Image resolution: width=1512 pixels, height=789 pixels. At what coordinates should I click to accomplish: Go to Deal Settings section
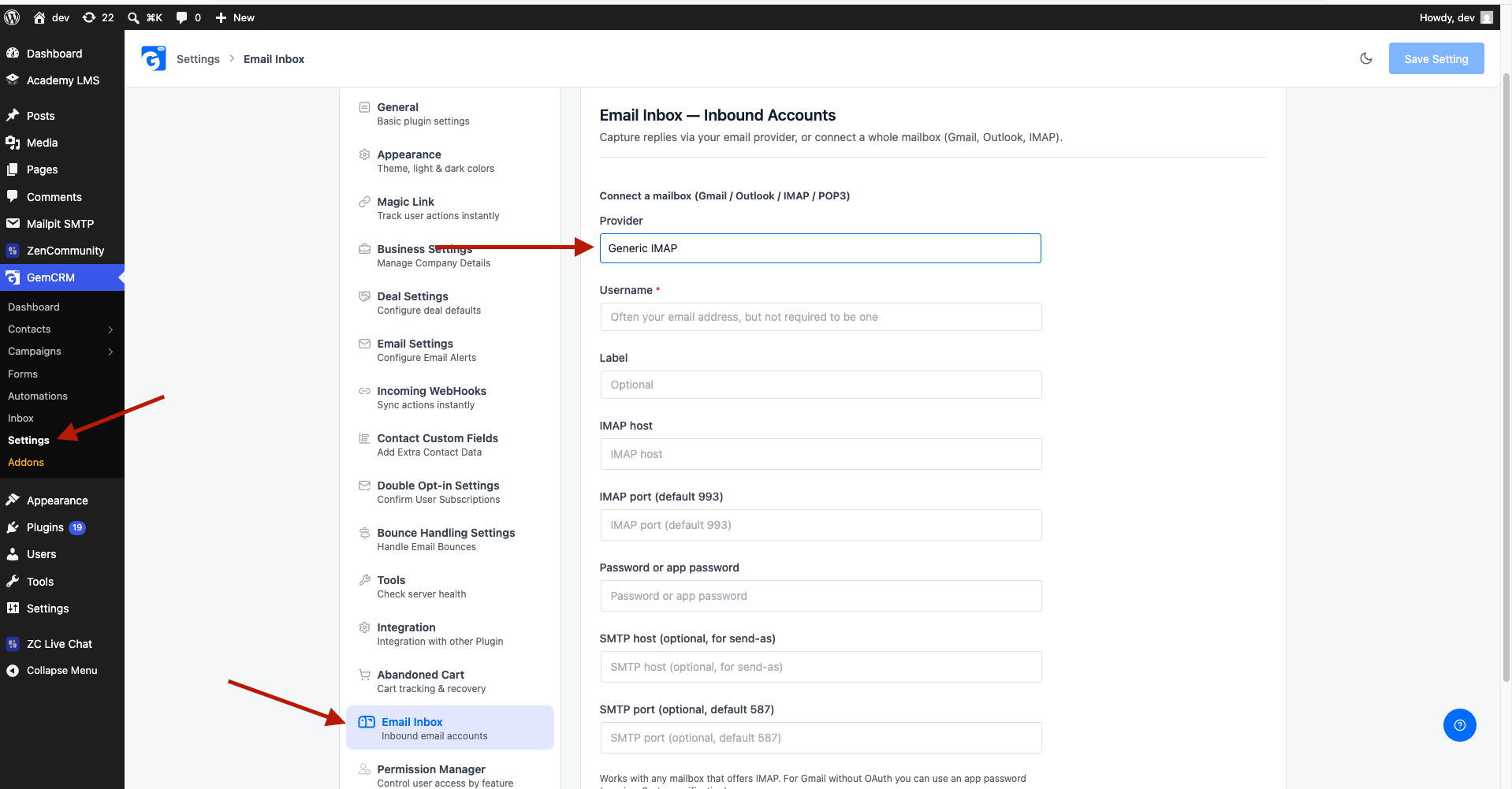point(449,303)
